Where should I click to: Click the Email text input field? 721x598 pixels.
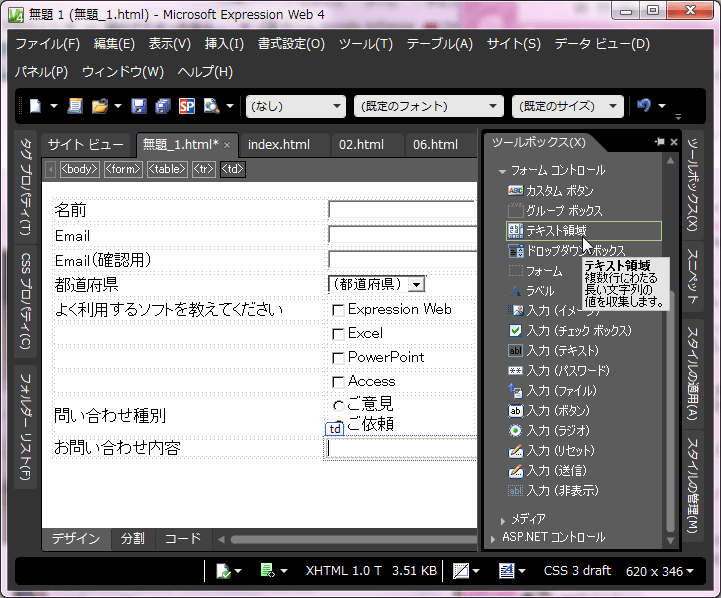pyautogui.click(x=402, y=234)
